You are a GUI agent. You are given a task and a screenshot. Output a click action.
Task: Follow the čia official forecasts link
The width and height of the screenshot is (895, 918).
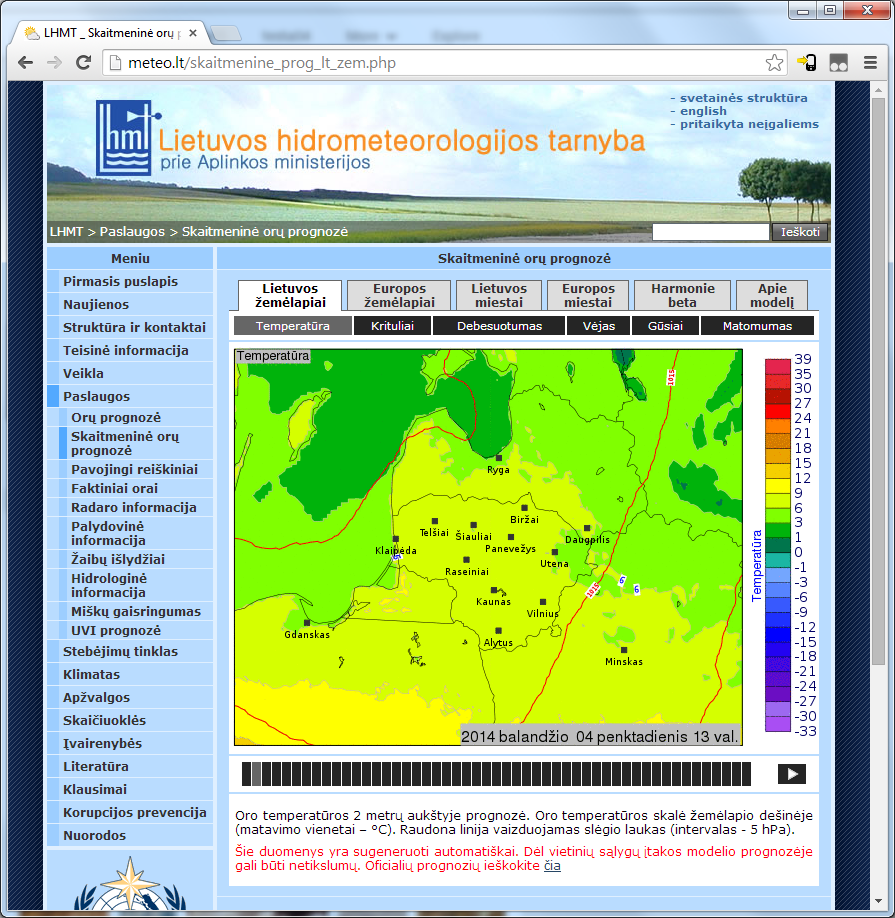tap(552, 865)
